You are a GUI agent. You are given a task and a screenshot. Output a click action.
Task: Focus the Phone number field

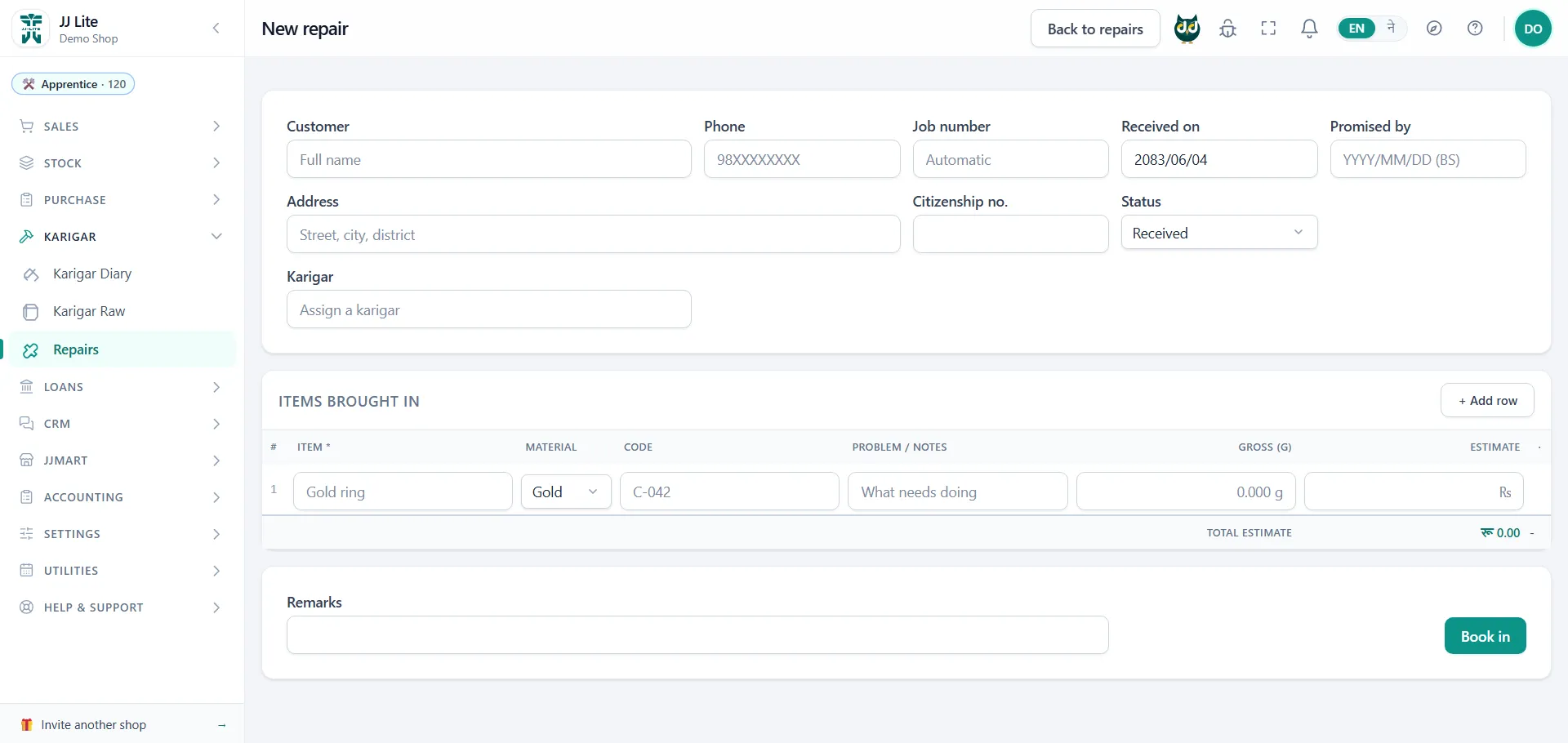coord(802,159)
